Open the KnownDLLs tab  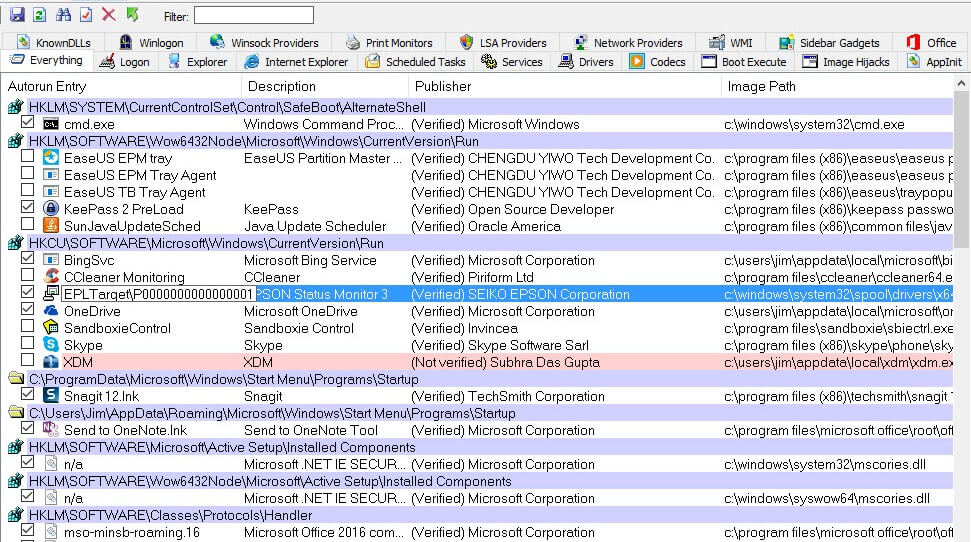click(54, 43)
